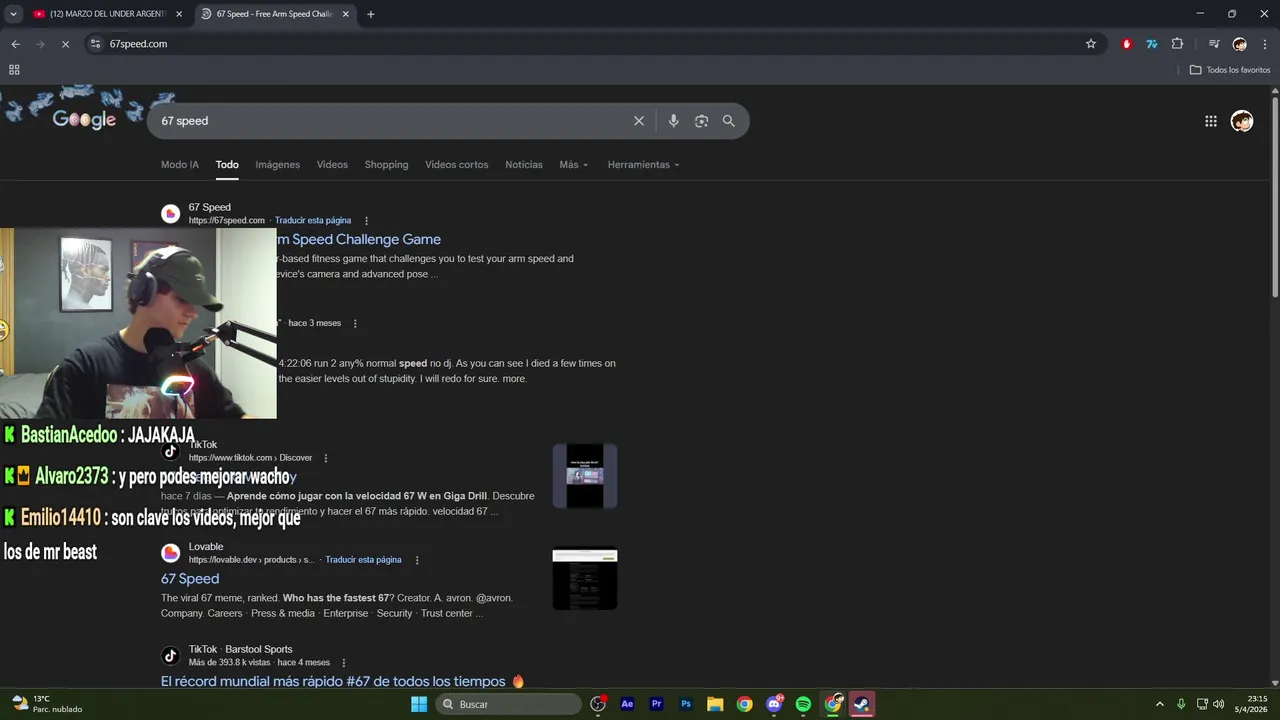Open a new tab with the plus button
The width and height of the screenshot is (1280, 720).
(371, 14)
